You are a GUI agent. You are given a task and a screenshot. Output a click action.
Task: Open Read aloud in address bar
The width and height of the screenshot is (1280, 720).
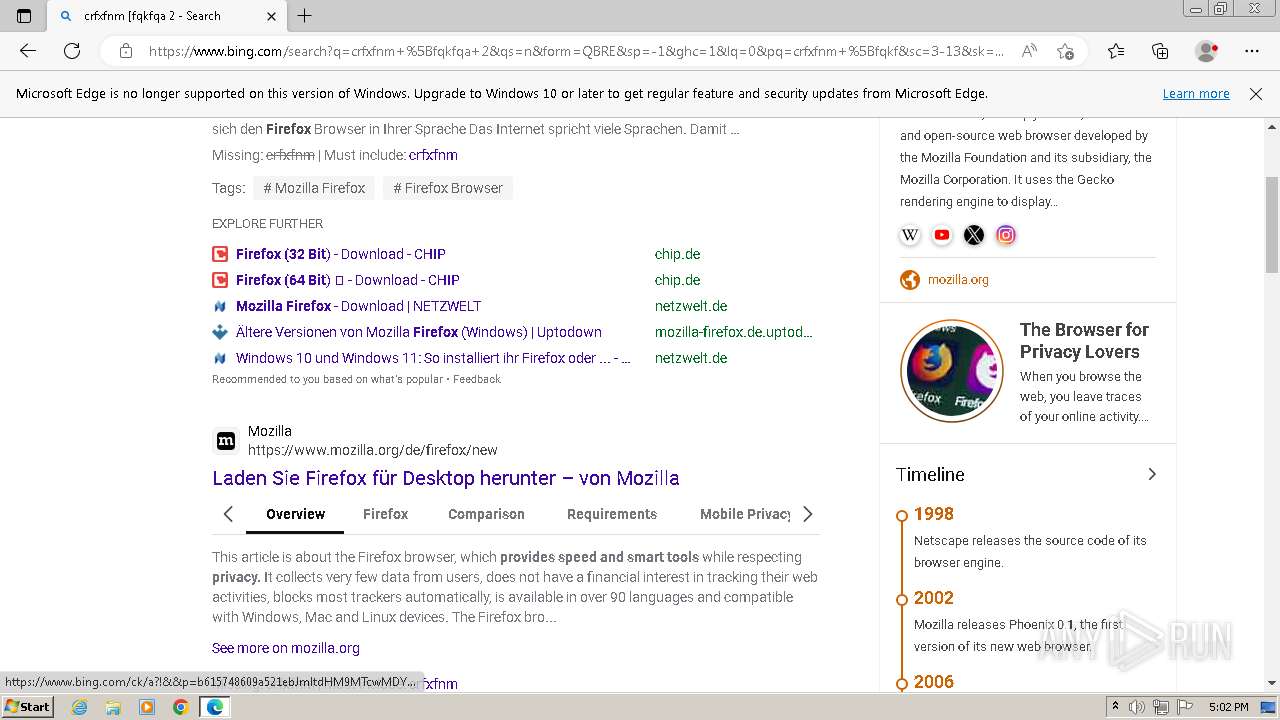(x=1029, y=51)
